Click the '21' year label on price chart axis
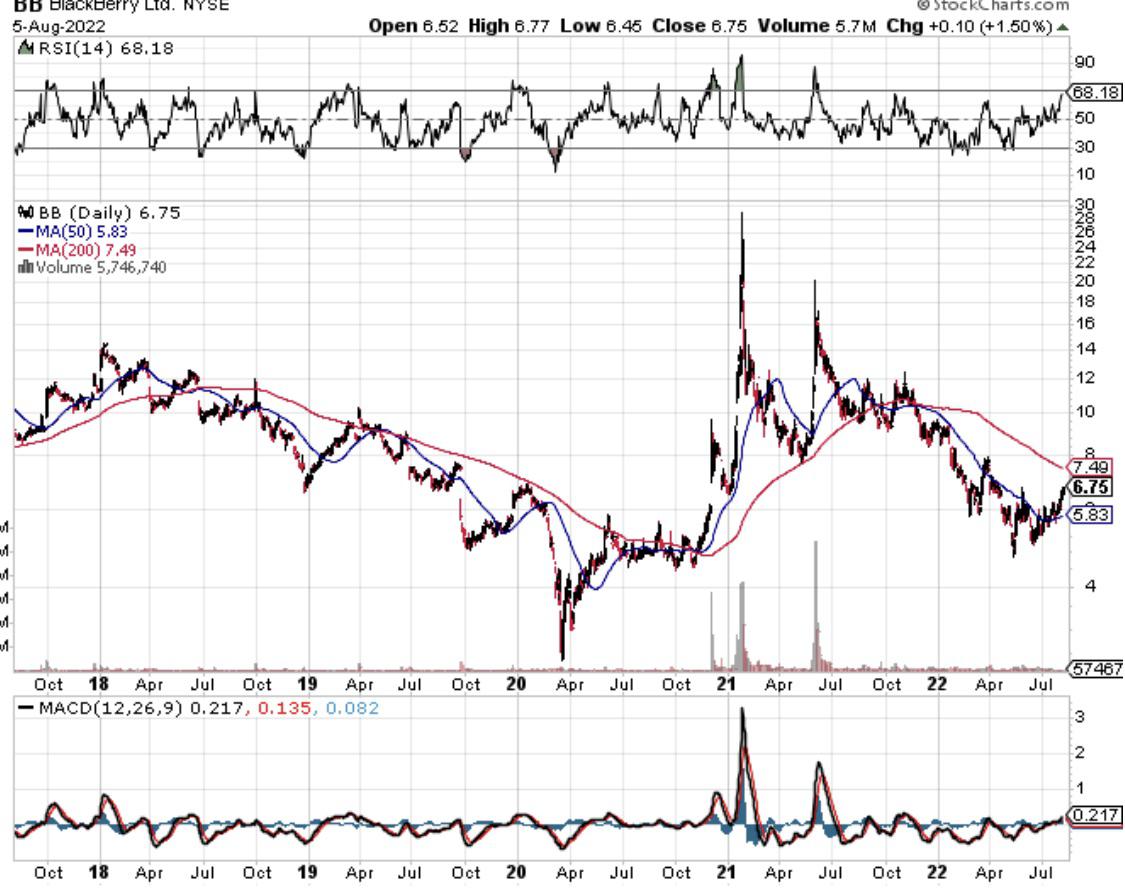 pyautogui.click(x=726, y=684)
